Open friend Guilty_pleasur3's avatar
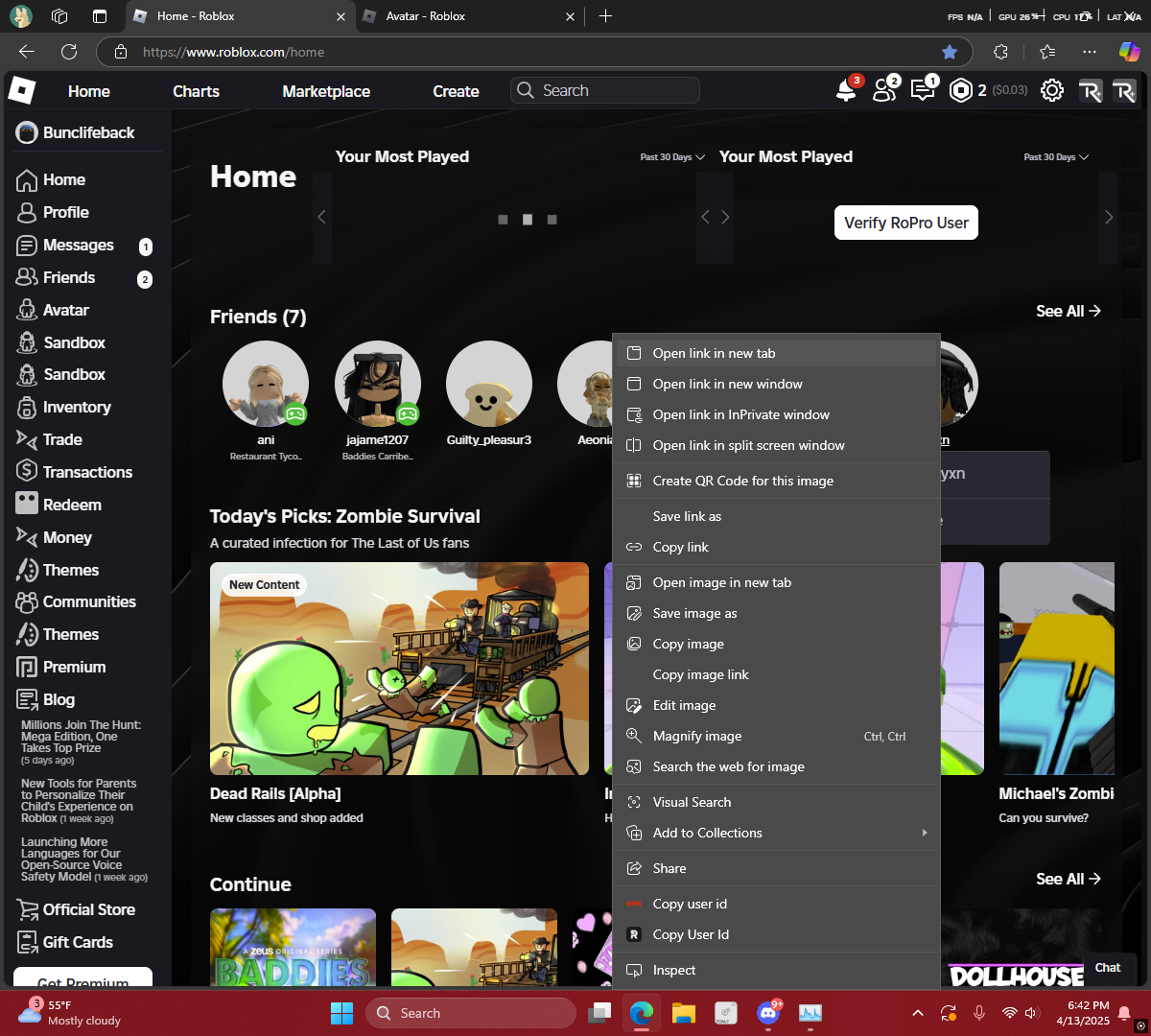The height and width of the screenshot is (1036, 1151). pos(489,384)
